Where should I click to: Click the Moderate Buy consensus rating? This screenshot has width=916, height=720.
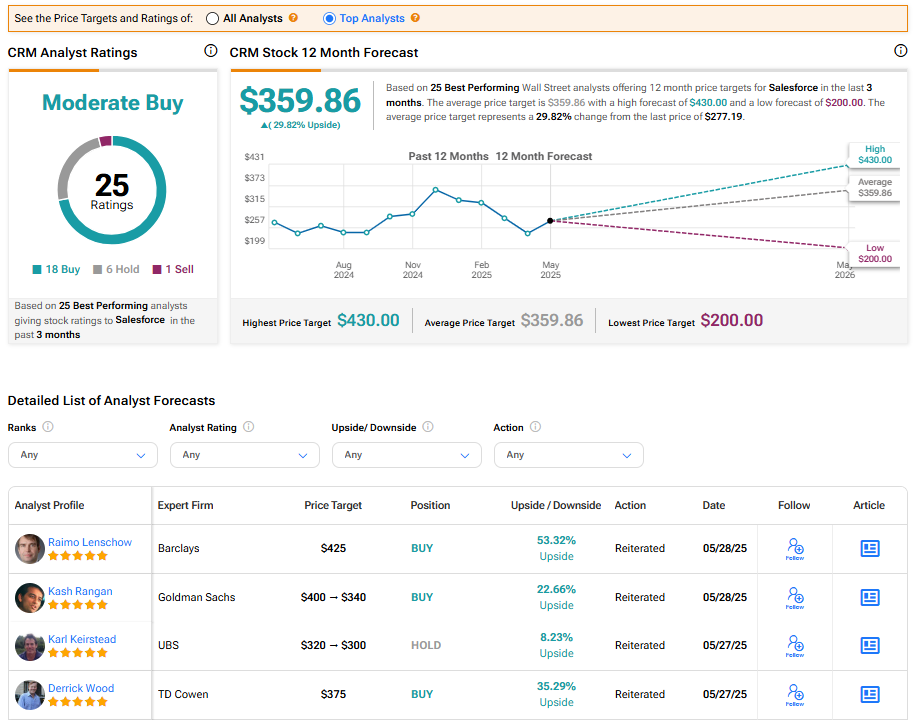pyautogui.click(x=113, y=103)
